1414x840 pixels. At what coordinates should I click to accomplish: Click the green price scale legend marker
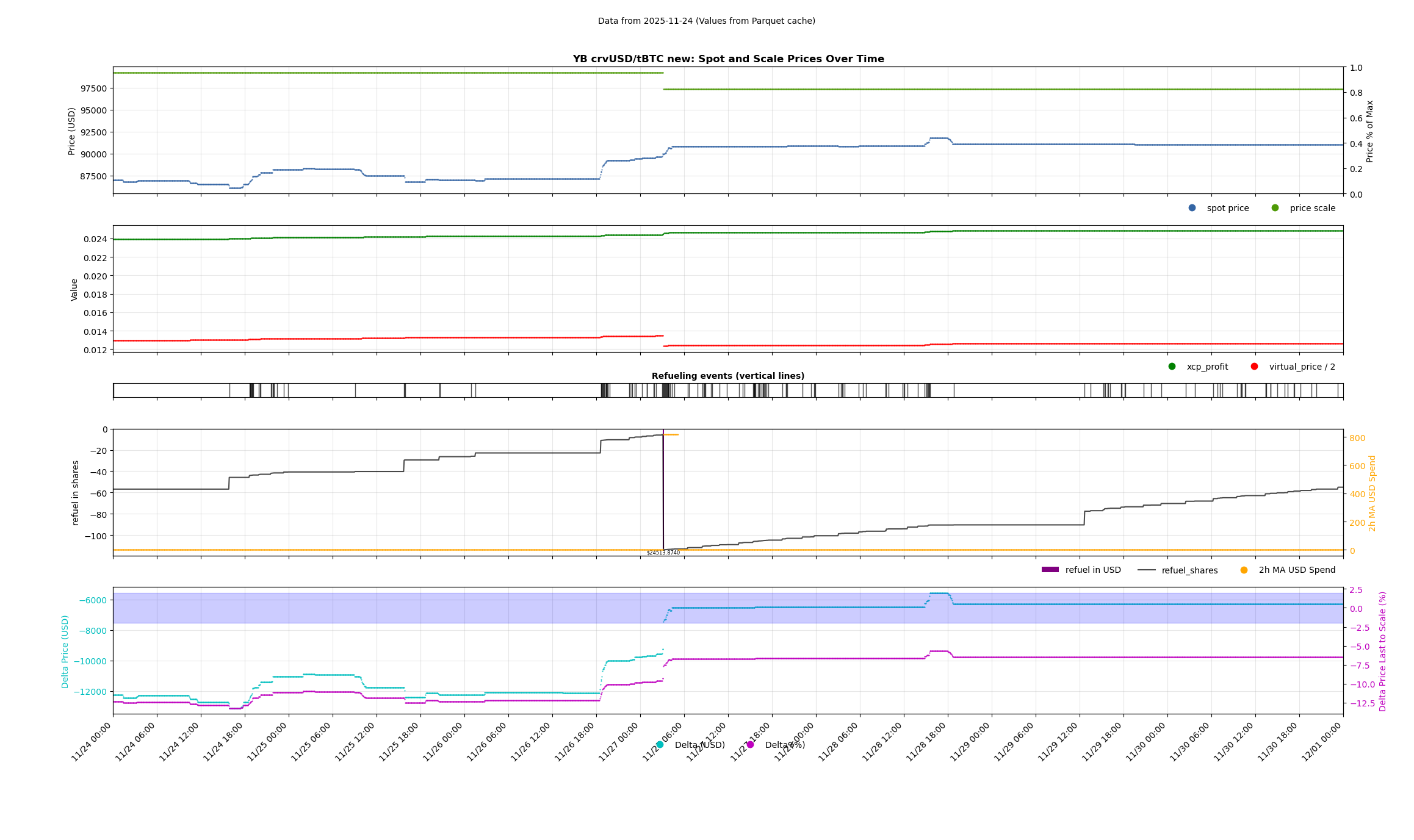coord(1275,208)
